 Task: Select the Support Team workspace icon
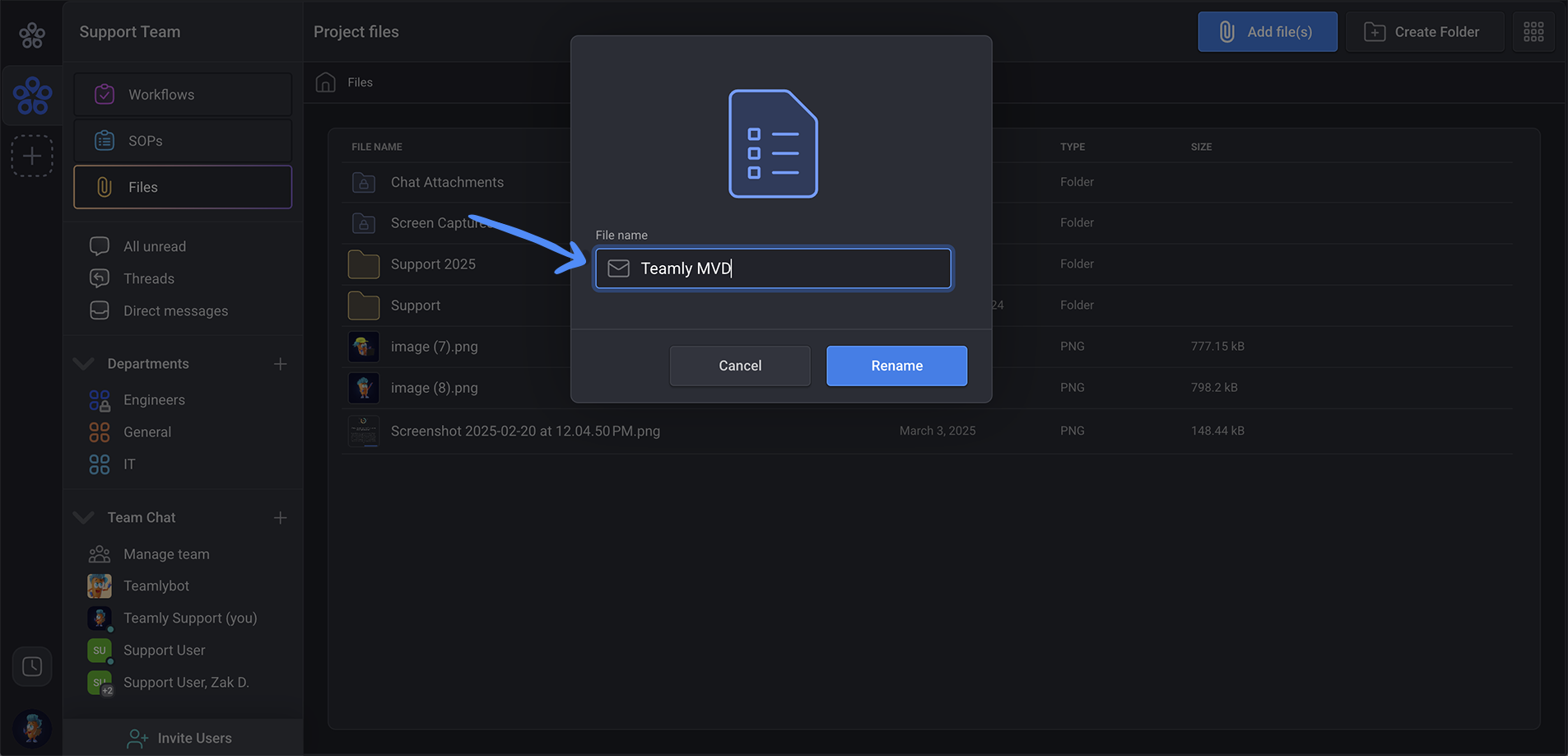point(32,96)
